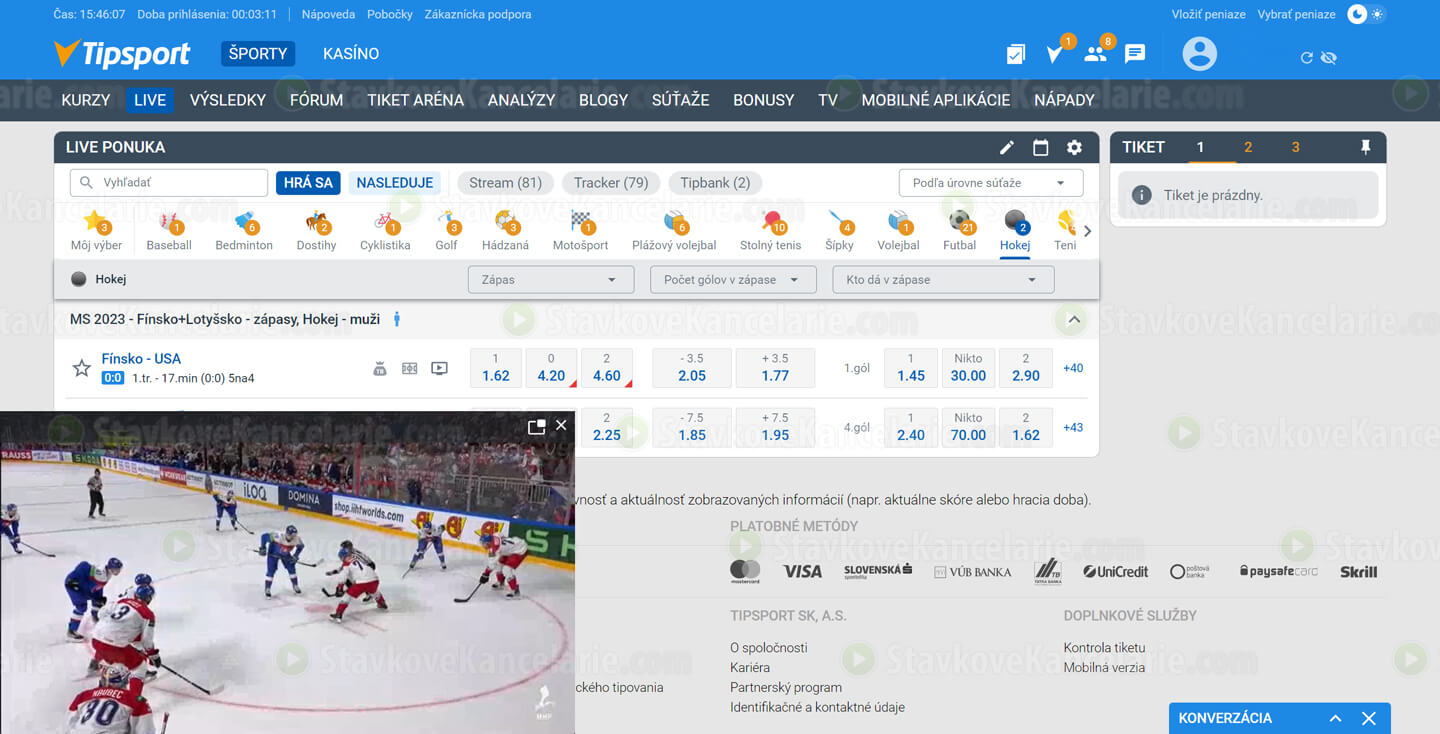The image size is (1440, 734).
Task: Add Fínsko - USA to favorites star
Action: tap(82, 368)
